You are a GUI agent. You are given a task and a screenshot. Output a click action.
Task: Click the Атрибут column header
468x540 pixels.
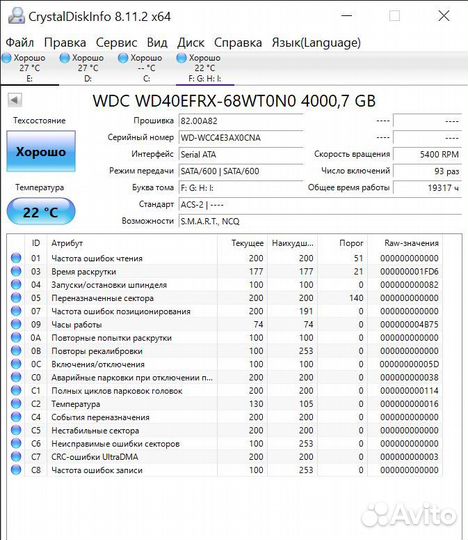pos(132,243)
